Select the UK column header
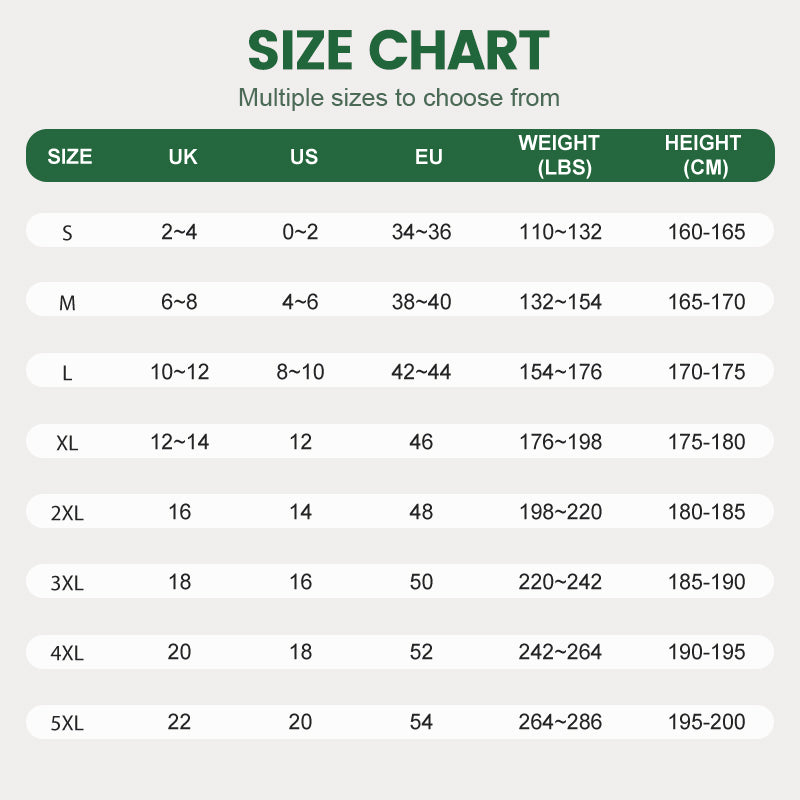This screenshot has width=800, height=800. pos(183,156)
